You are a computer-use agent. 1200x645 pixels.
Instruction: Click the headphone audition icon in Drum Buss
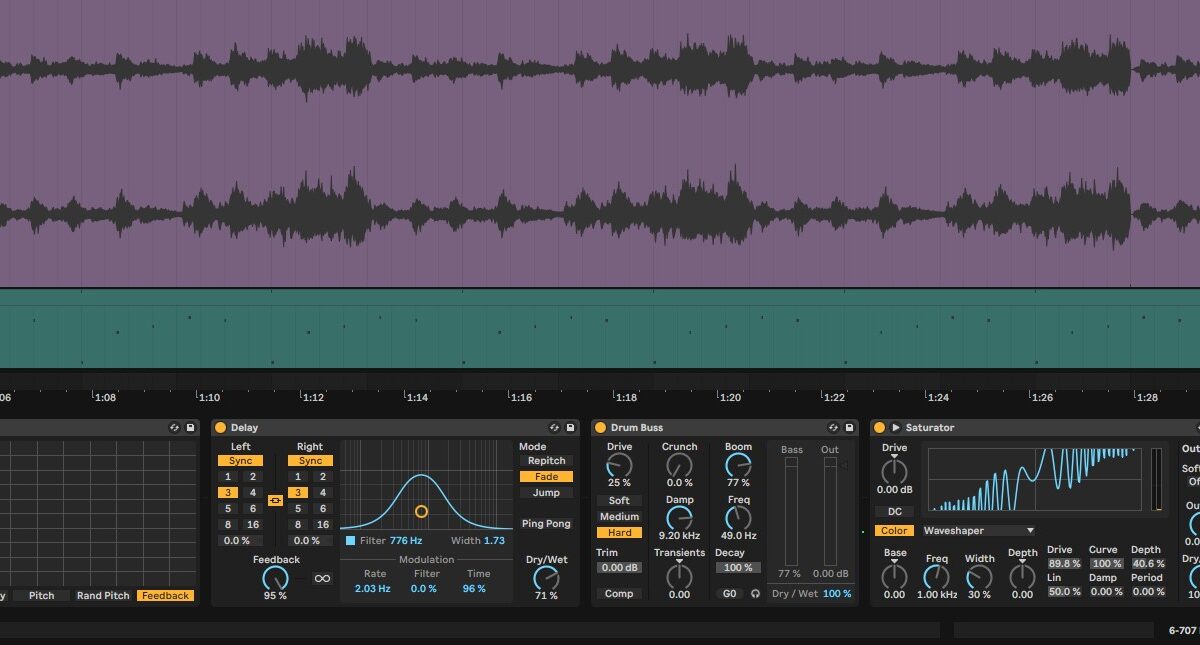click(755, 594)
